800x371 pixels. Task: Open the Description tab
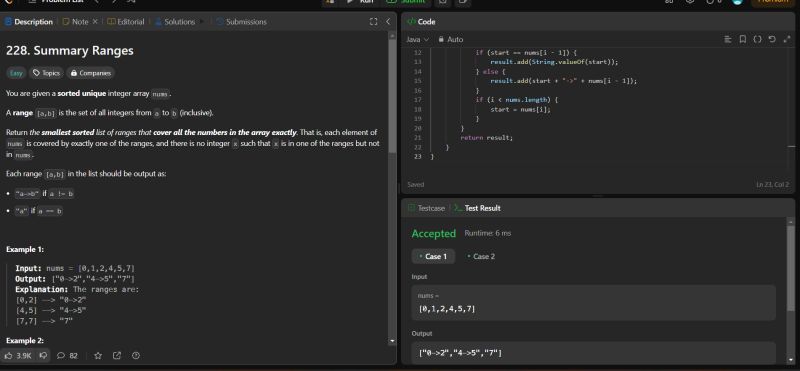click(29, 22)
